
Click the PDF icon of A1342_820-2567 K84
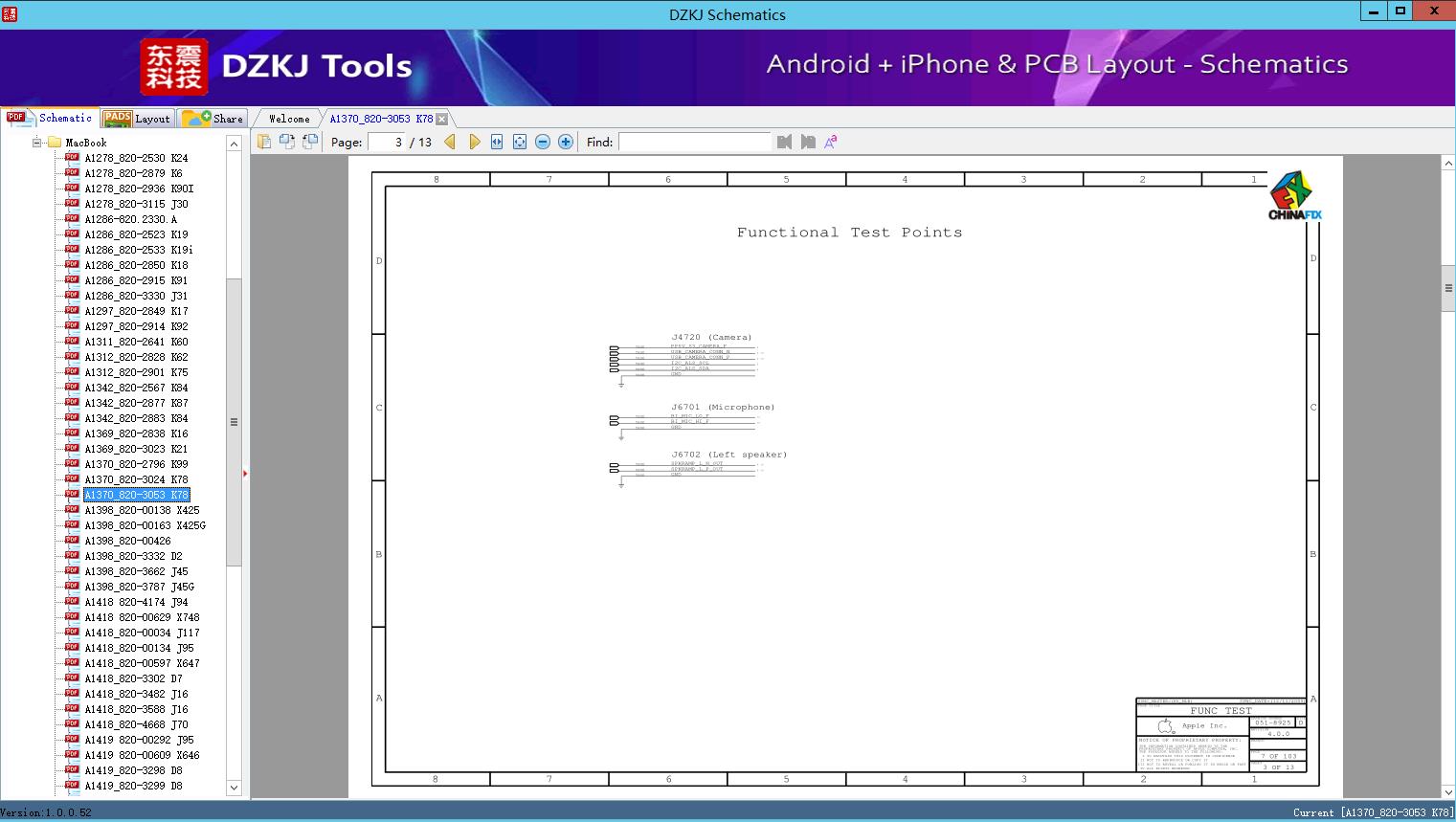(x=72, y=388)
